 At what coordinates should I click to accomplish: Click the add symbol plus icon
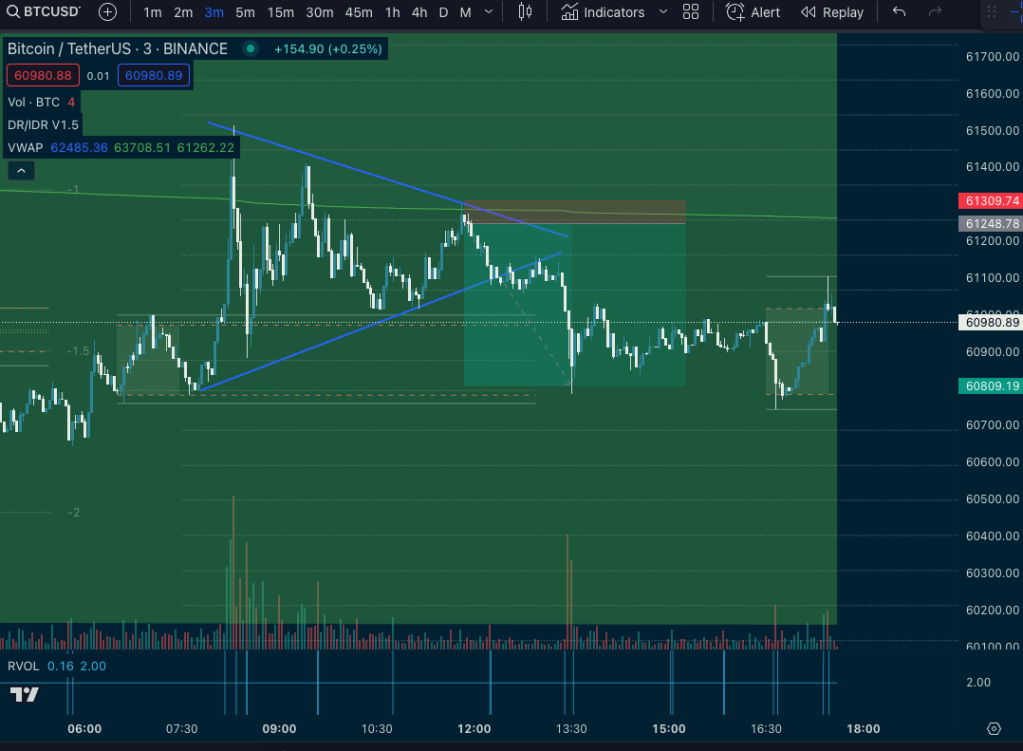(x=108, y=12)
